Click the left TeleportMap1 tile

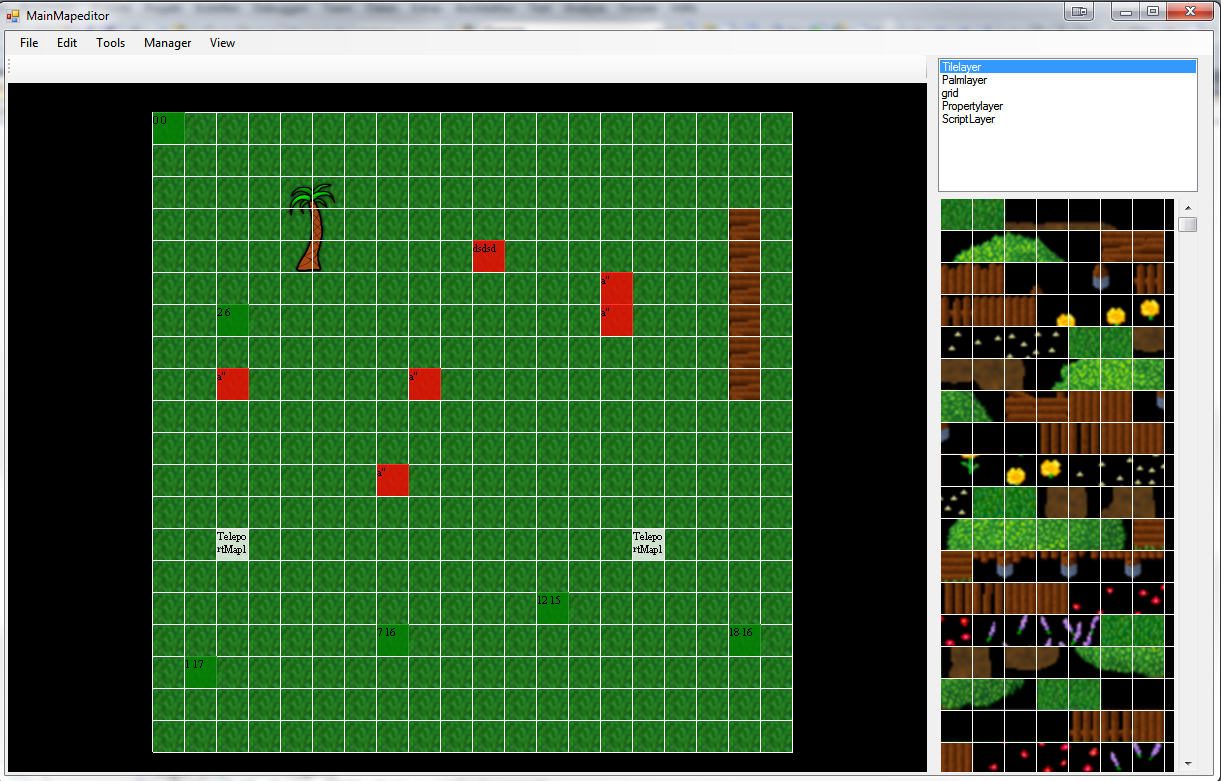(x=233, y=544)
